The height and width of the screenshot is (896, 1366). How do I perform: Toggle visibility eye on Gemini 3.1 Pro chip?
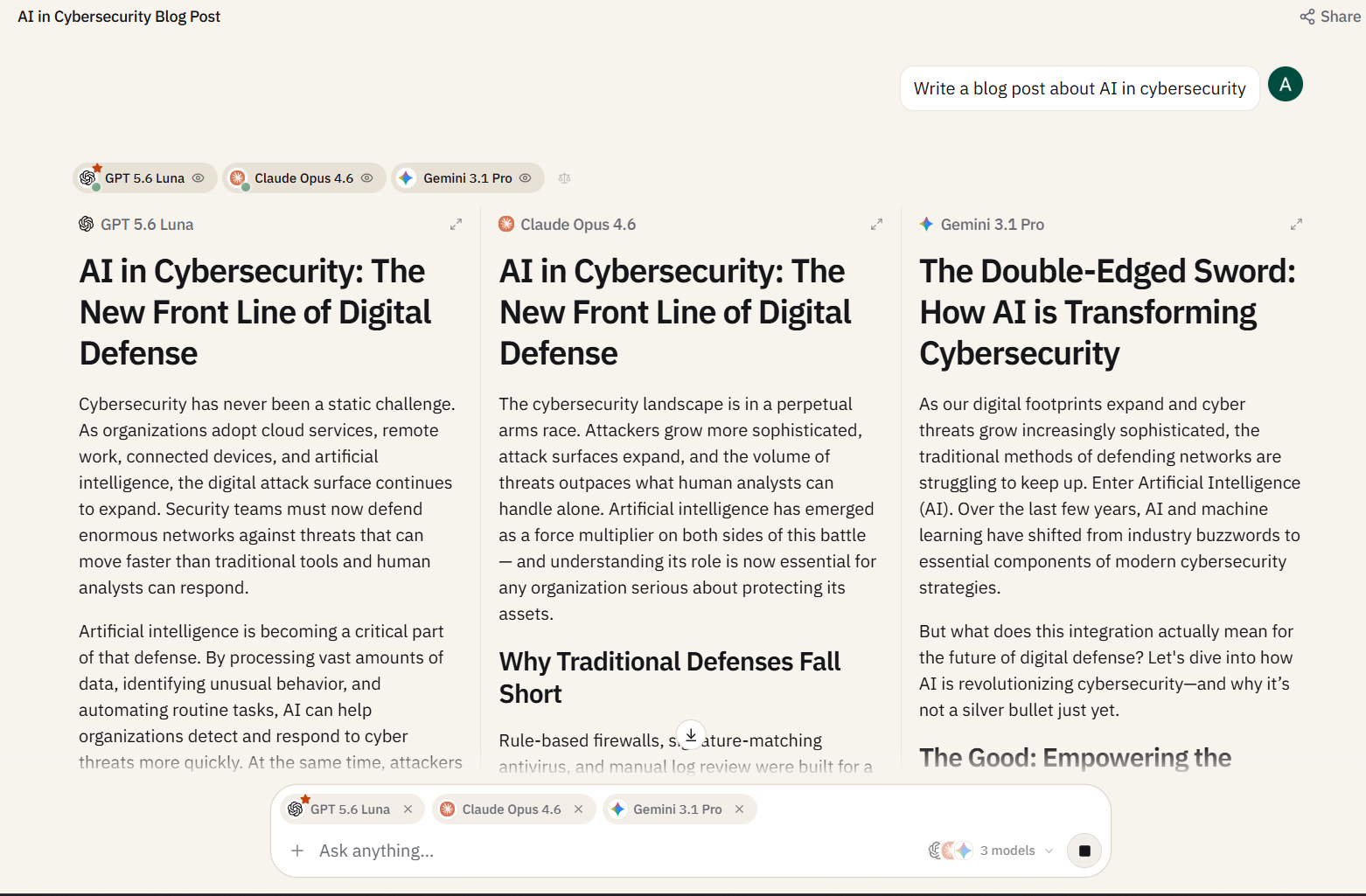coord(526,178)
